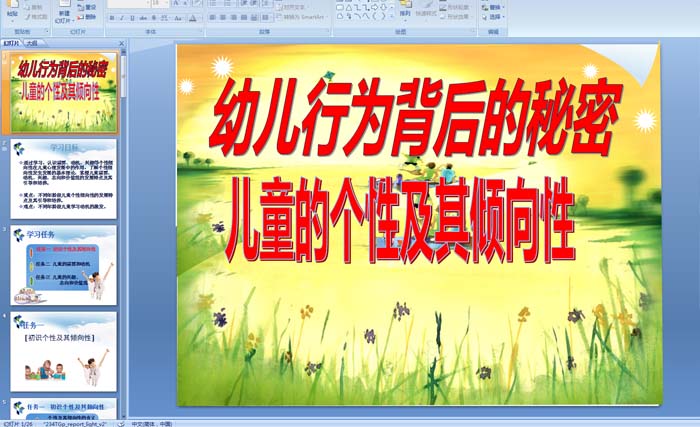The width and height of the screenshot is (700, 427).
Task: Select the elbow arrow connector shape
Action: (365, 8)
